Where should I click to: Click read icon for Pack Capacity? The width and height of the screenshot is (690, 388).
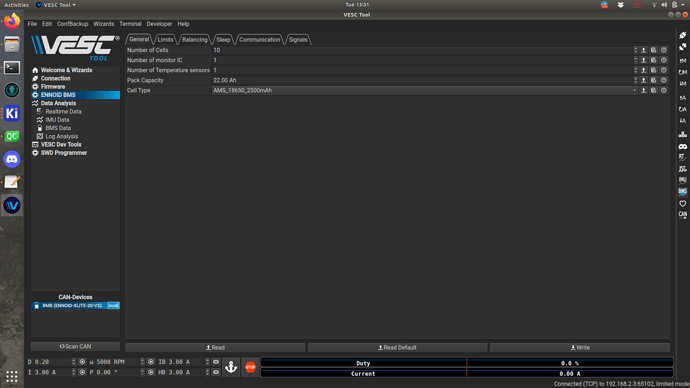pyautogui.click(x=643, y=81)
